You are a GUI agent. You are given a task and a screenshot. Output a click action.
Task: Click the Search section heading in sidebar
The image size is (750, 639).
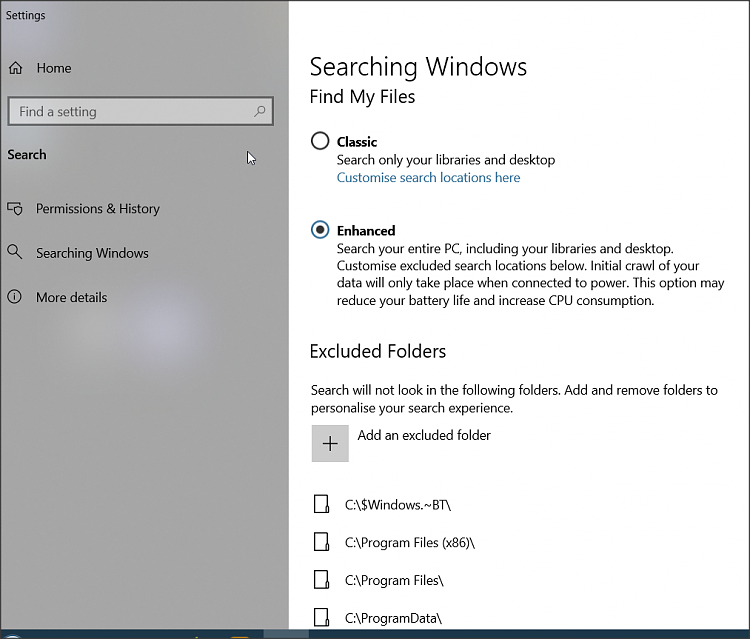[27, 154]
